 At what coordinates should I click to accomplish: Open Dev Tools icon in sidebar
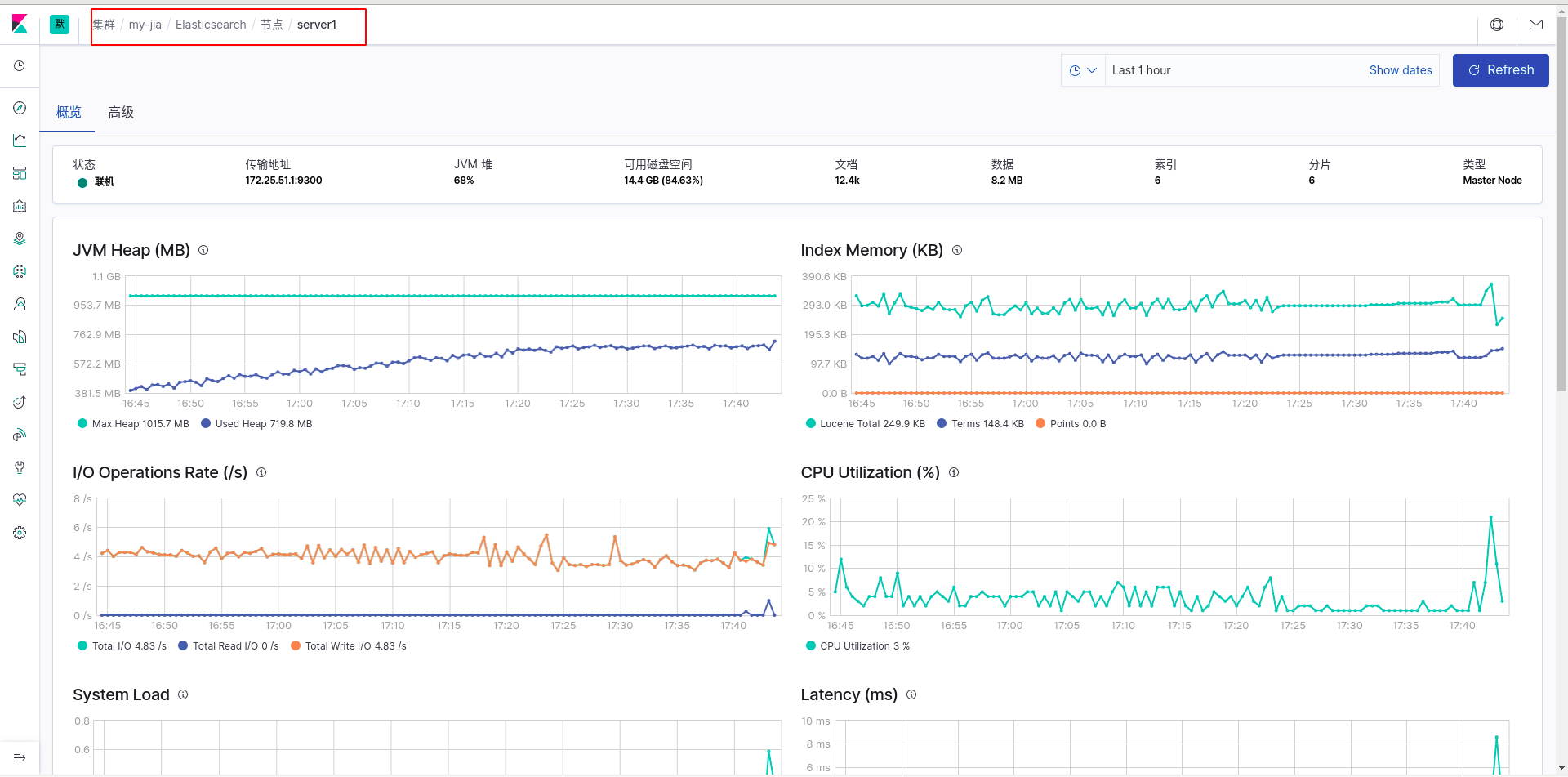pyautogui.click(x=20, y=467)
